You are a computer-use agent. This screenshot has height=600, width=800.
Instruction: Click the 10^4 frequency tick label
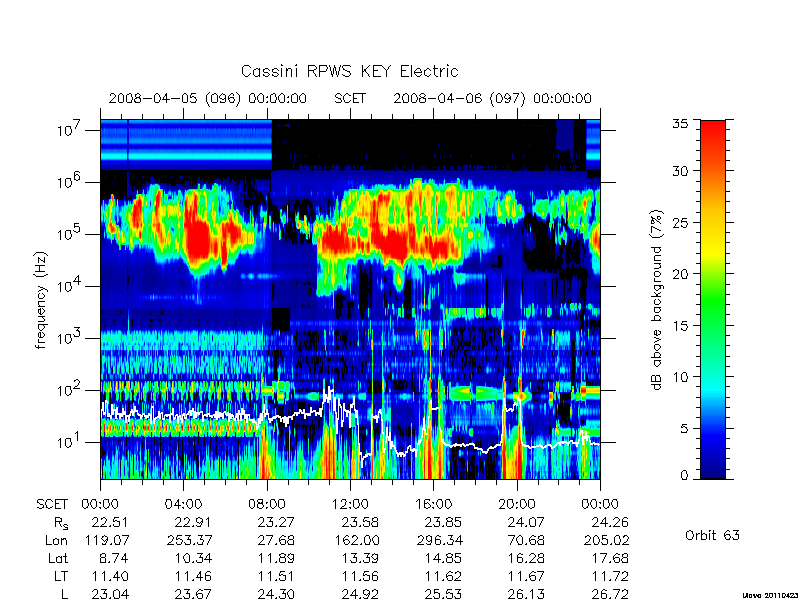(68, 285)
